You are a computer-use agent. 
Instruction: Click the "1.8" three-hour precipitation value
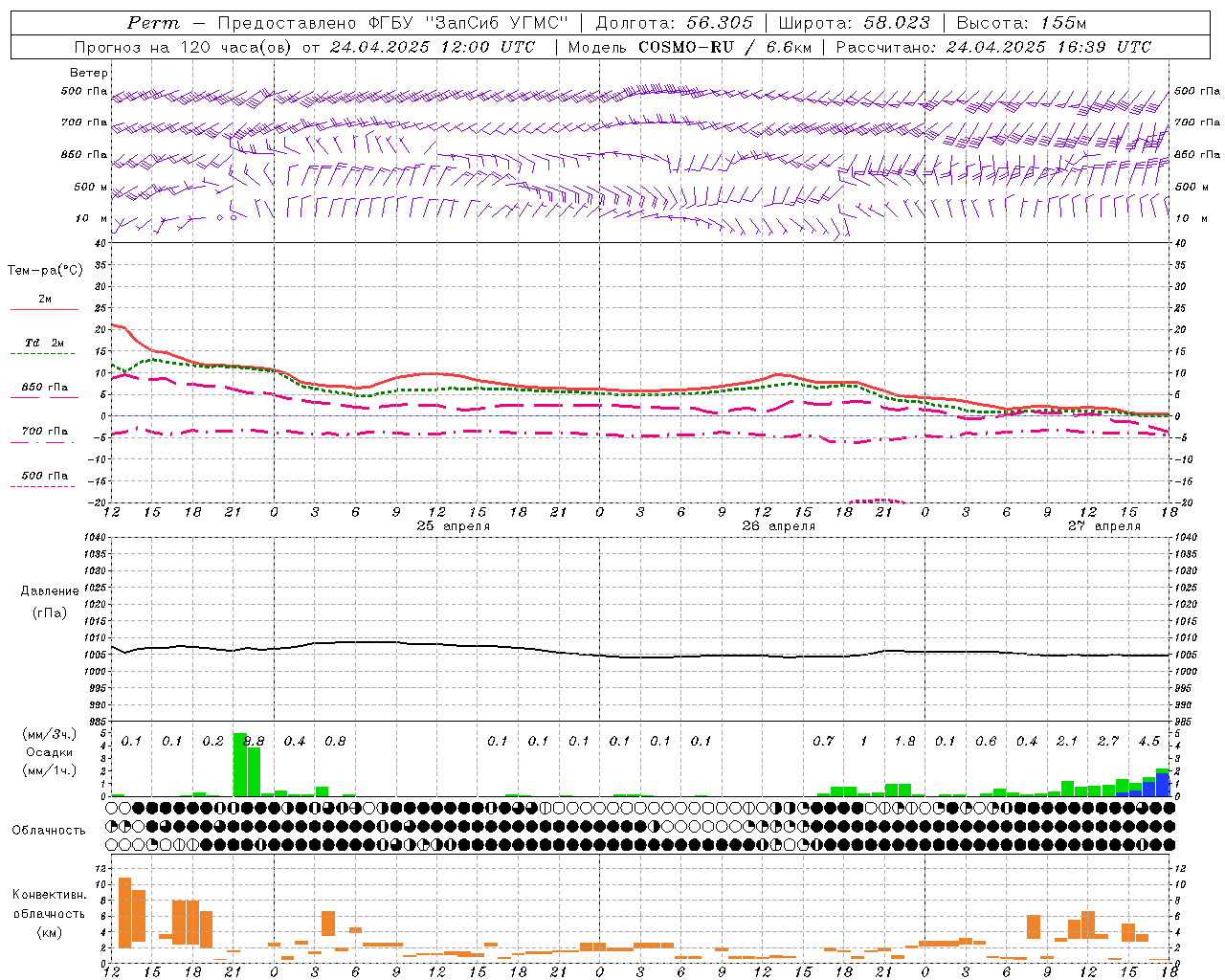tap(904, 741)
